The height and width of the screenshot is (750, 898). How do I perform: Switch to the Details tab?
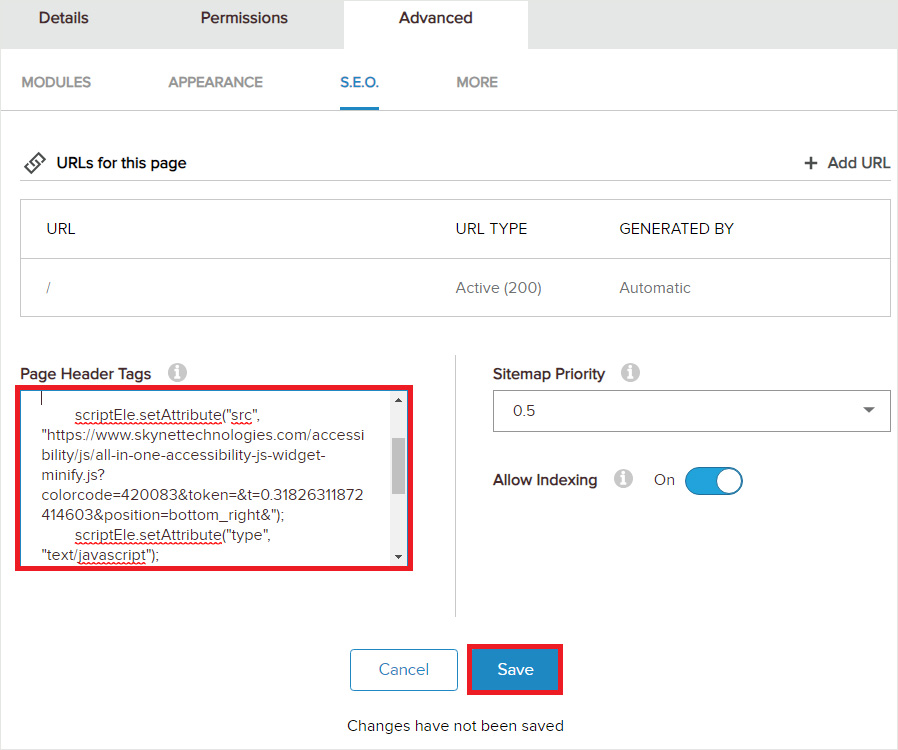click(64, 18)
